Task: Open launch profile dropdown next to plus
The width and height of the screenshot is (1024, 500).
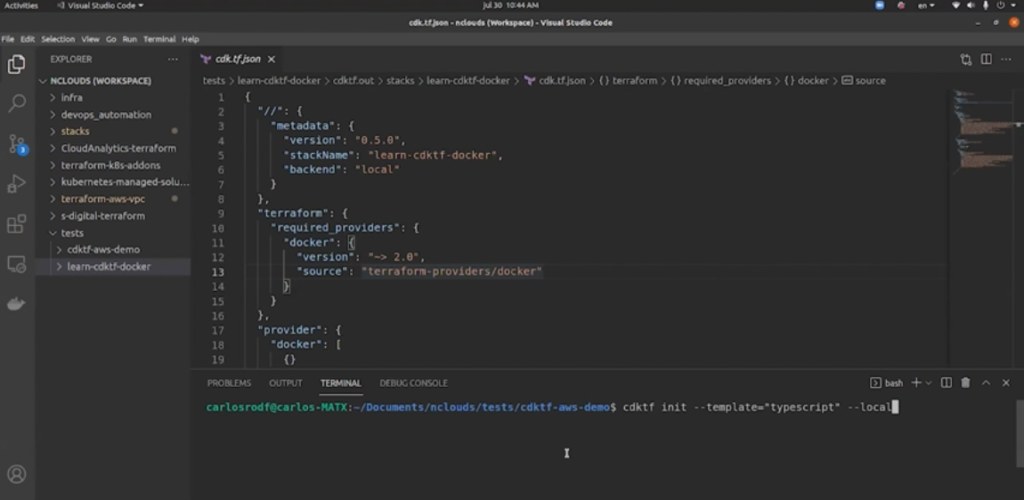Action: tap(928, 383)
